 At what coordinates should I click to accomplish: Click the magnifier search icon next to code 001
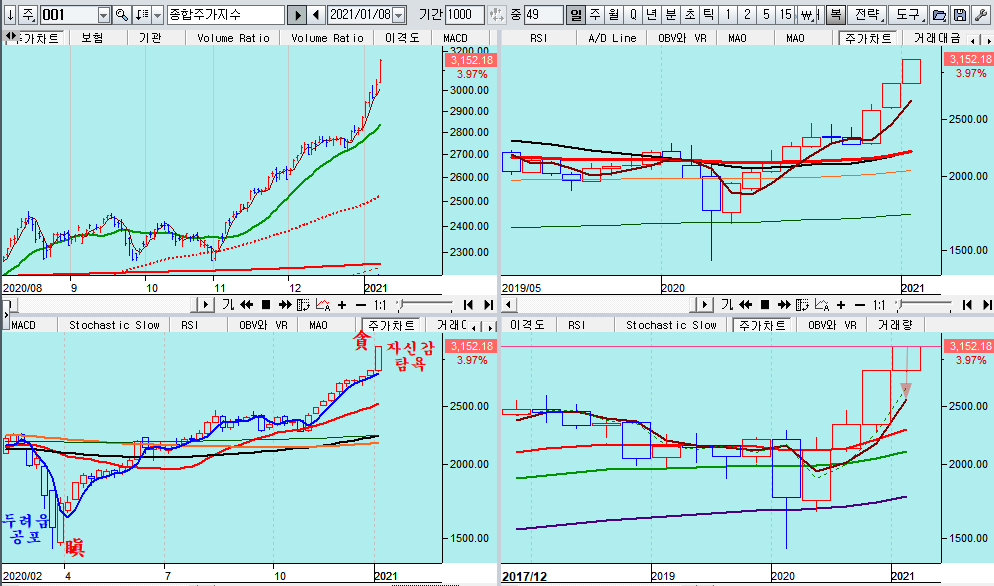tap(122, 15)
